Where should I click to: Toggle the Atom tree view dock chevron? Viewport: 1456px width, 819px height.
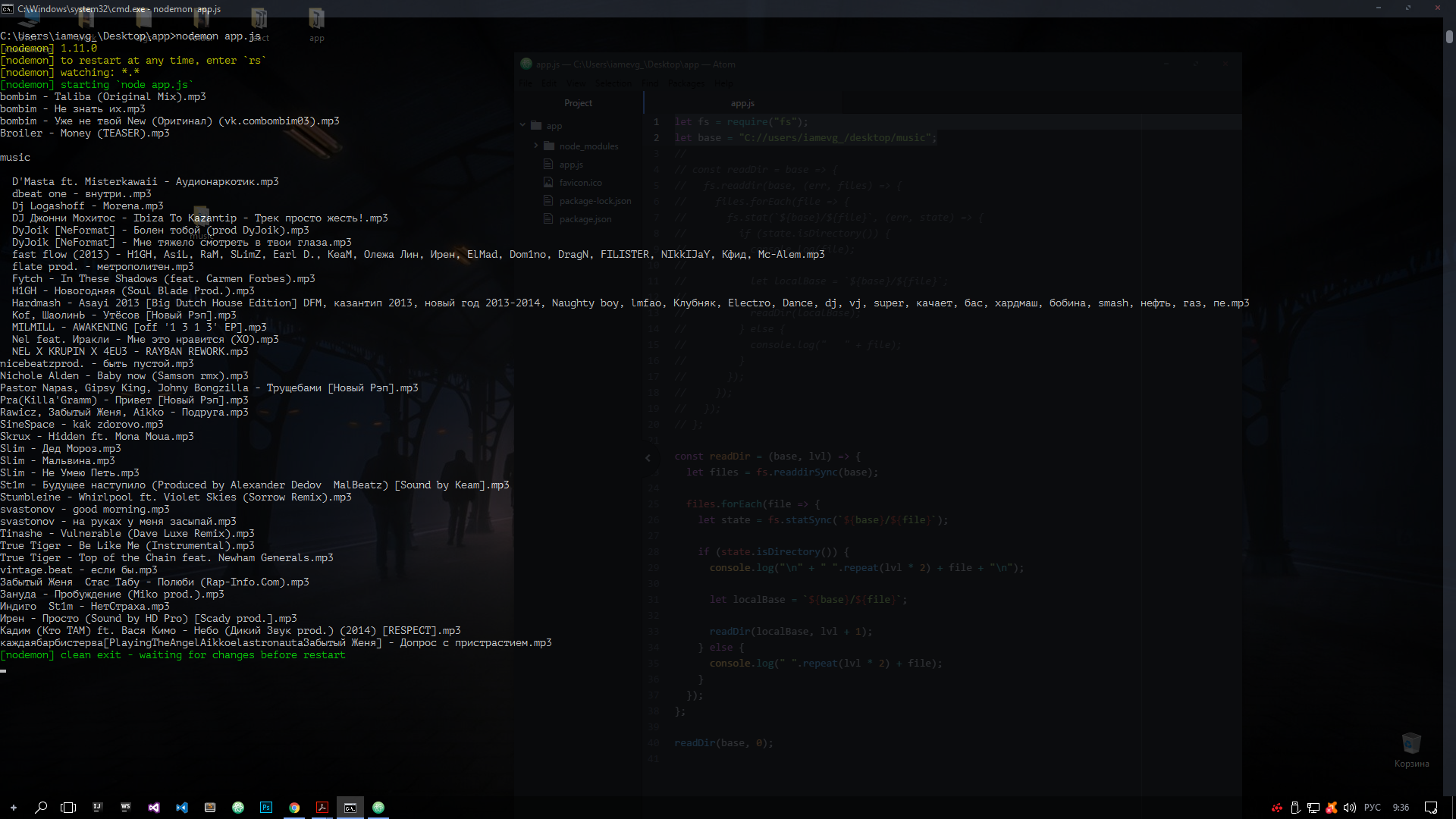click(x=648, y=457)
